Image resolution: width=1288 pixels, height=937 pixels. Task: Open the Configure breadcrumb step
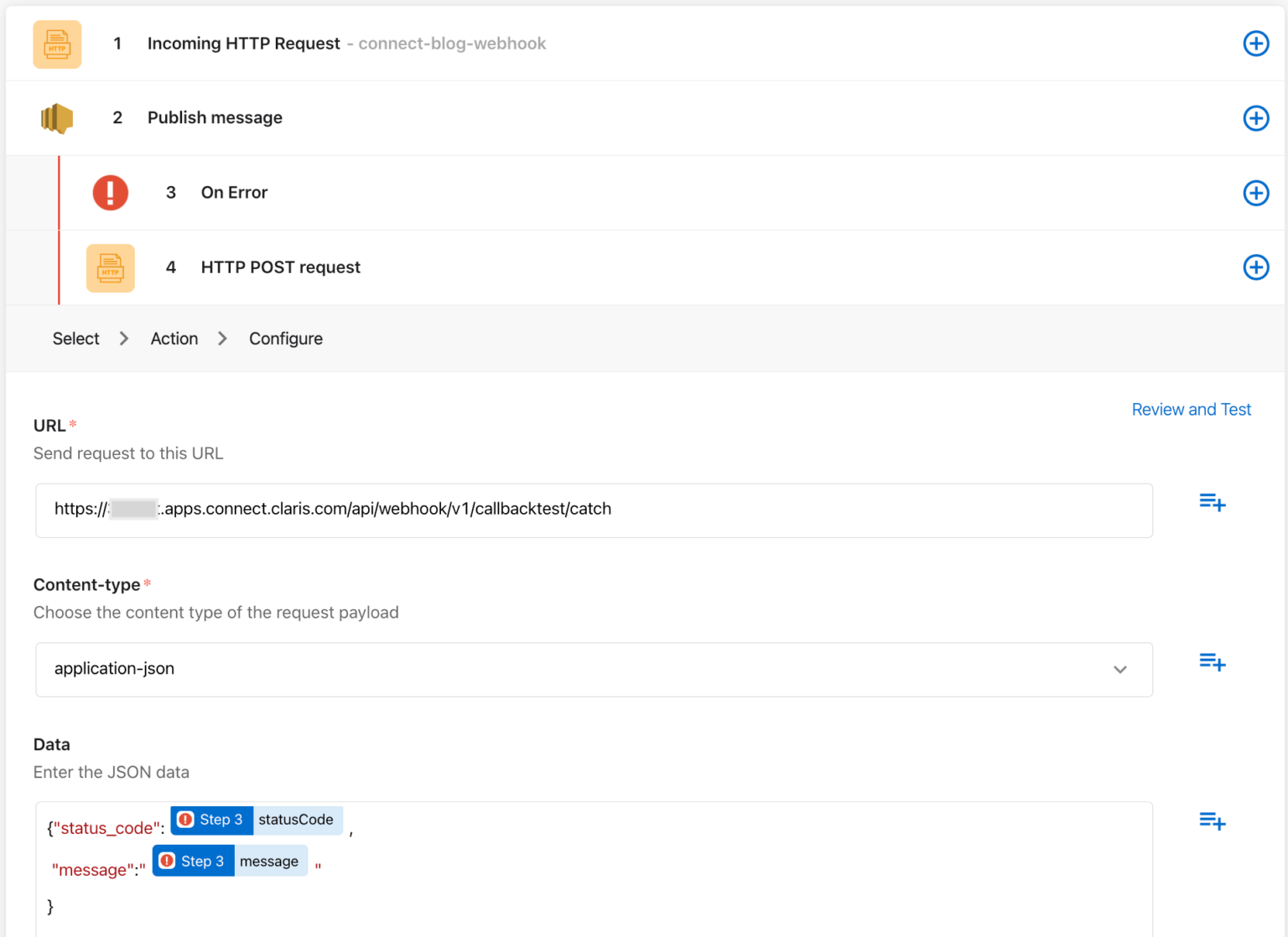tap(285, 339)
